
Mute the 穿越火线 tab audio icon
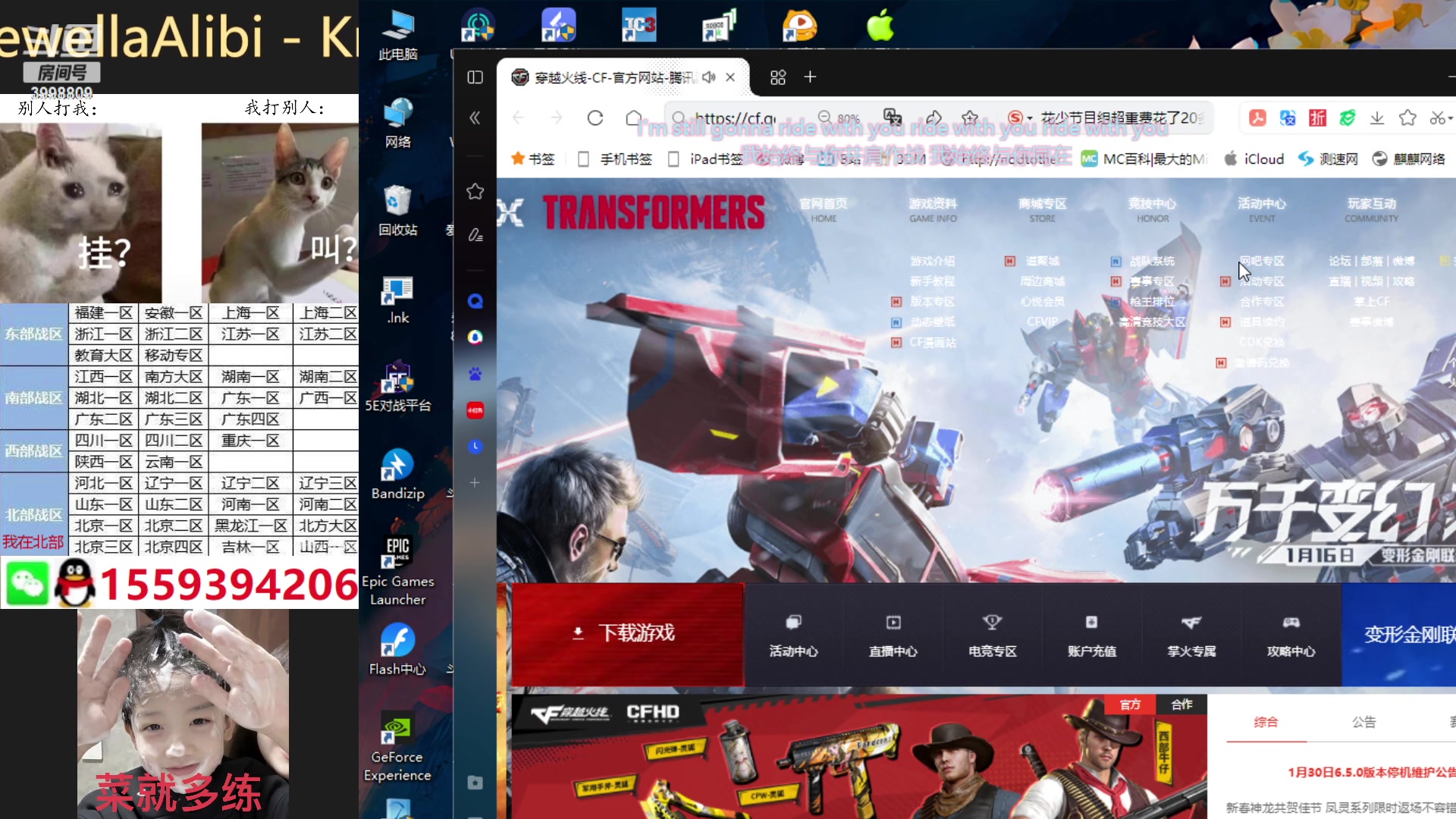click(709, 77)
